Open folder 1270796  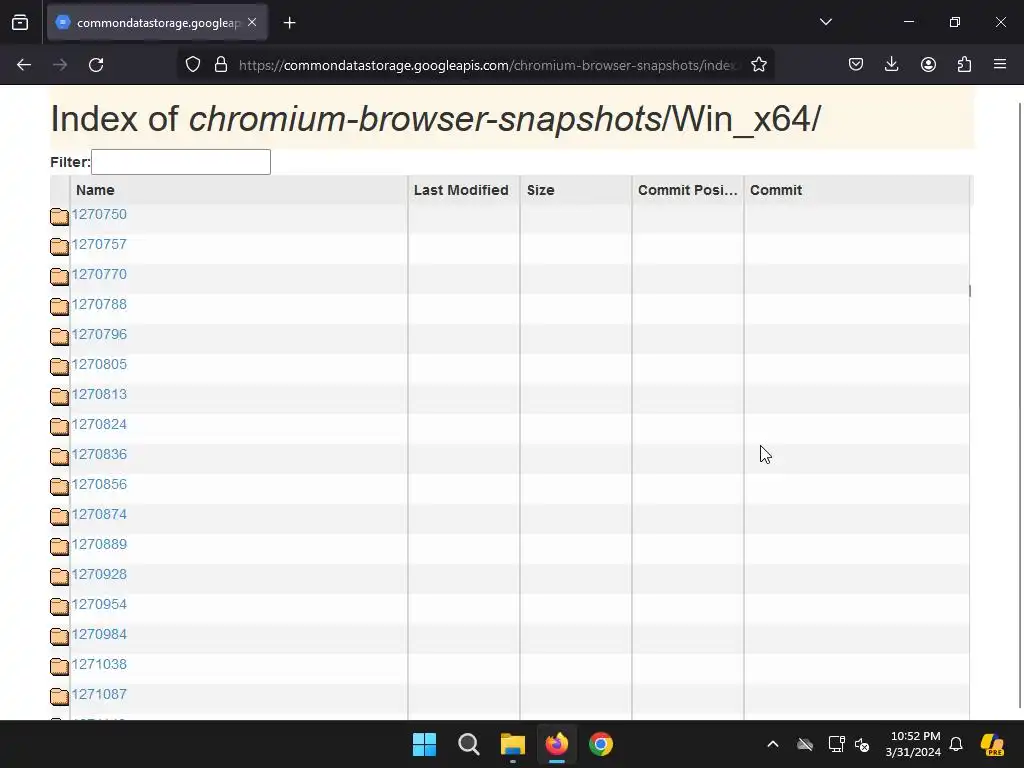coord(99,334)
